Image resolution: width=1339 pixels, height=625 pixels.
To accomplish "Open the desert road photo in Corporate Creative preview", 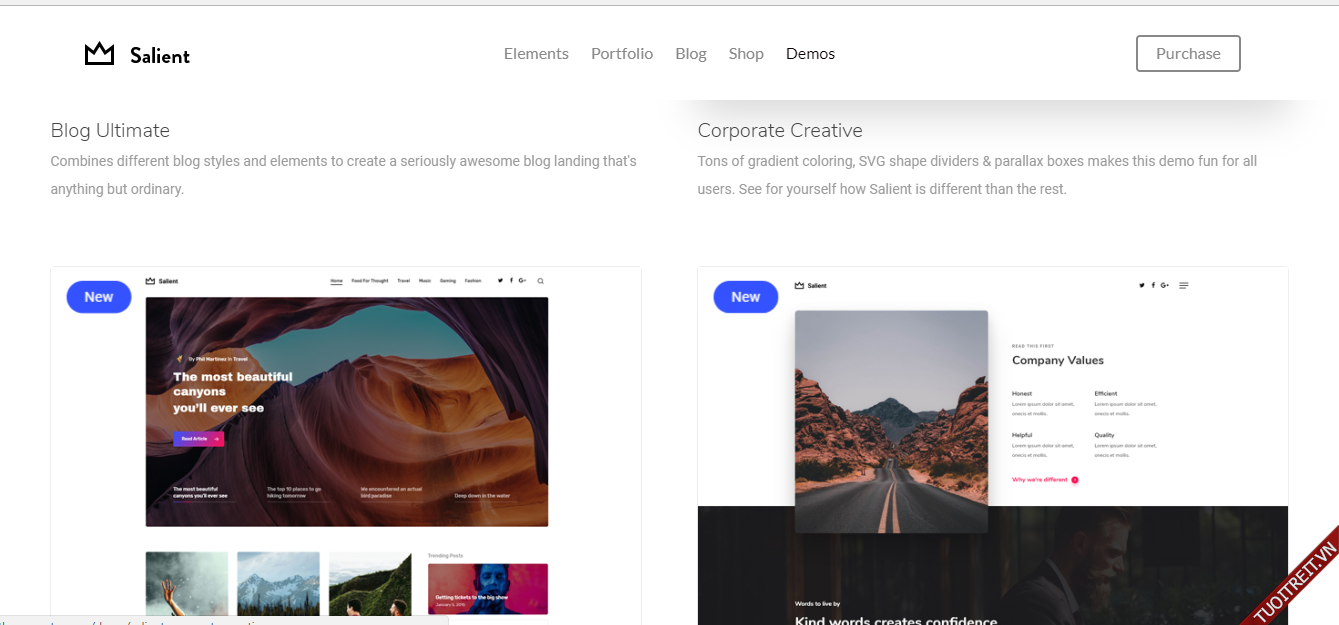I will [891, 420].
